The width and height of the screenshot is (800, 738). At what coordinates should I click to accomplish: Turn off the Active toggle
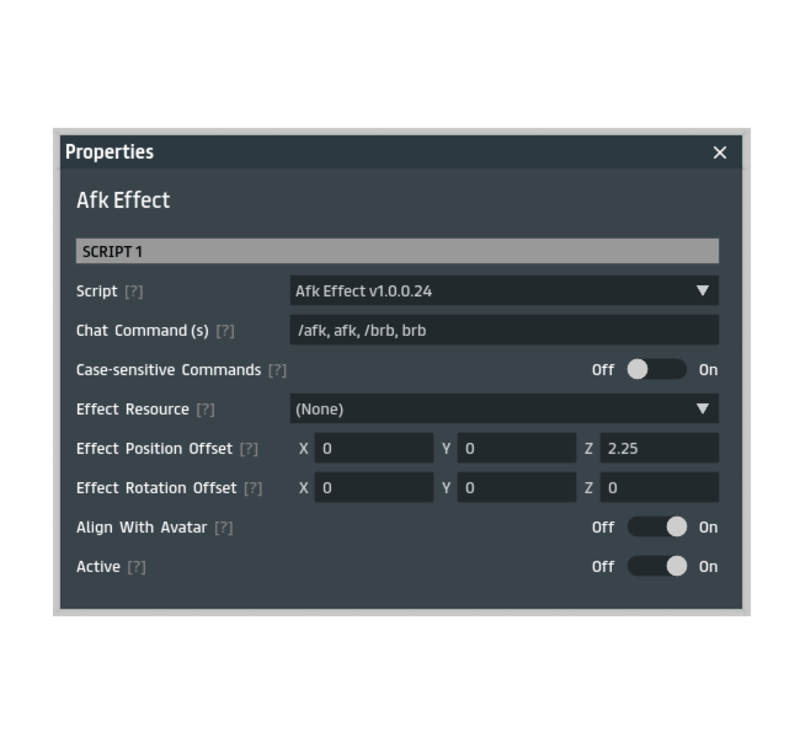coord(656,567)
